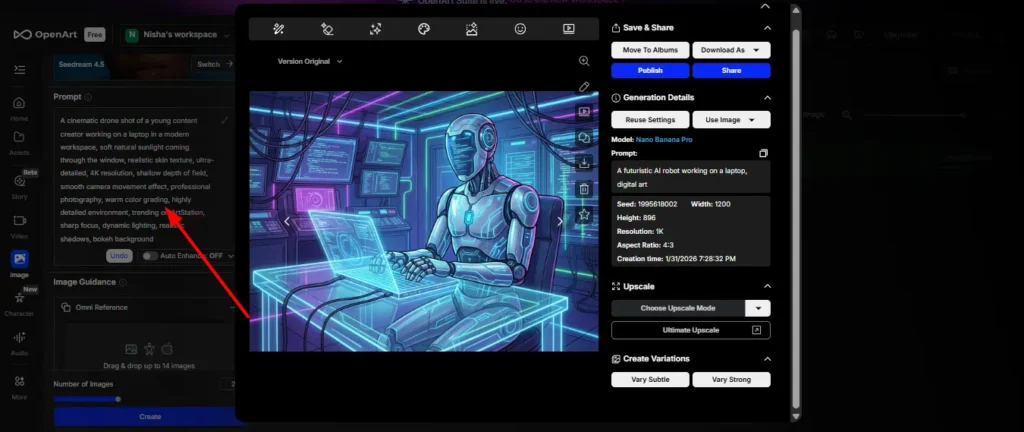Click the magic wand edit tool icon
Image resolution: width=1024 pixels, height=432 pixels.
(279, 29)
